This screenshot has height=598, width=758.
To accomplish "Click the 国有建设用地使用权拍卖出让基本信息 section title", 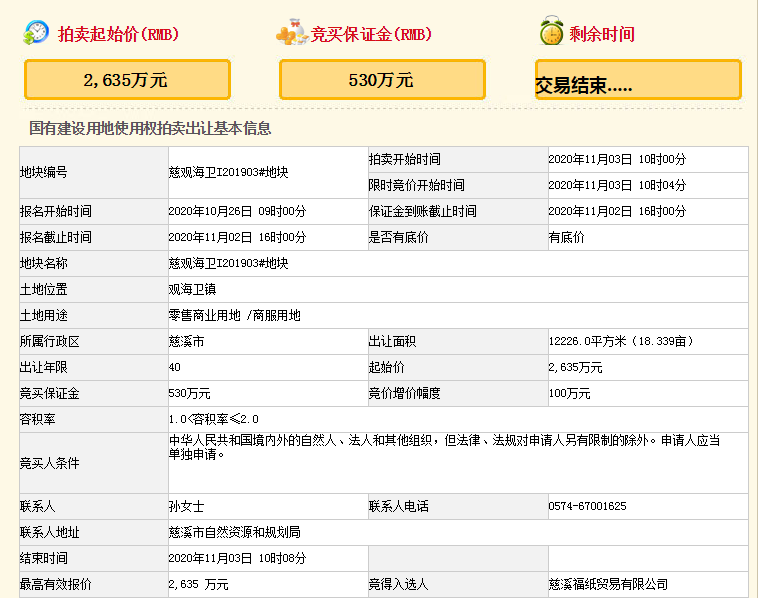I will coord(150,129).
